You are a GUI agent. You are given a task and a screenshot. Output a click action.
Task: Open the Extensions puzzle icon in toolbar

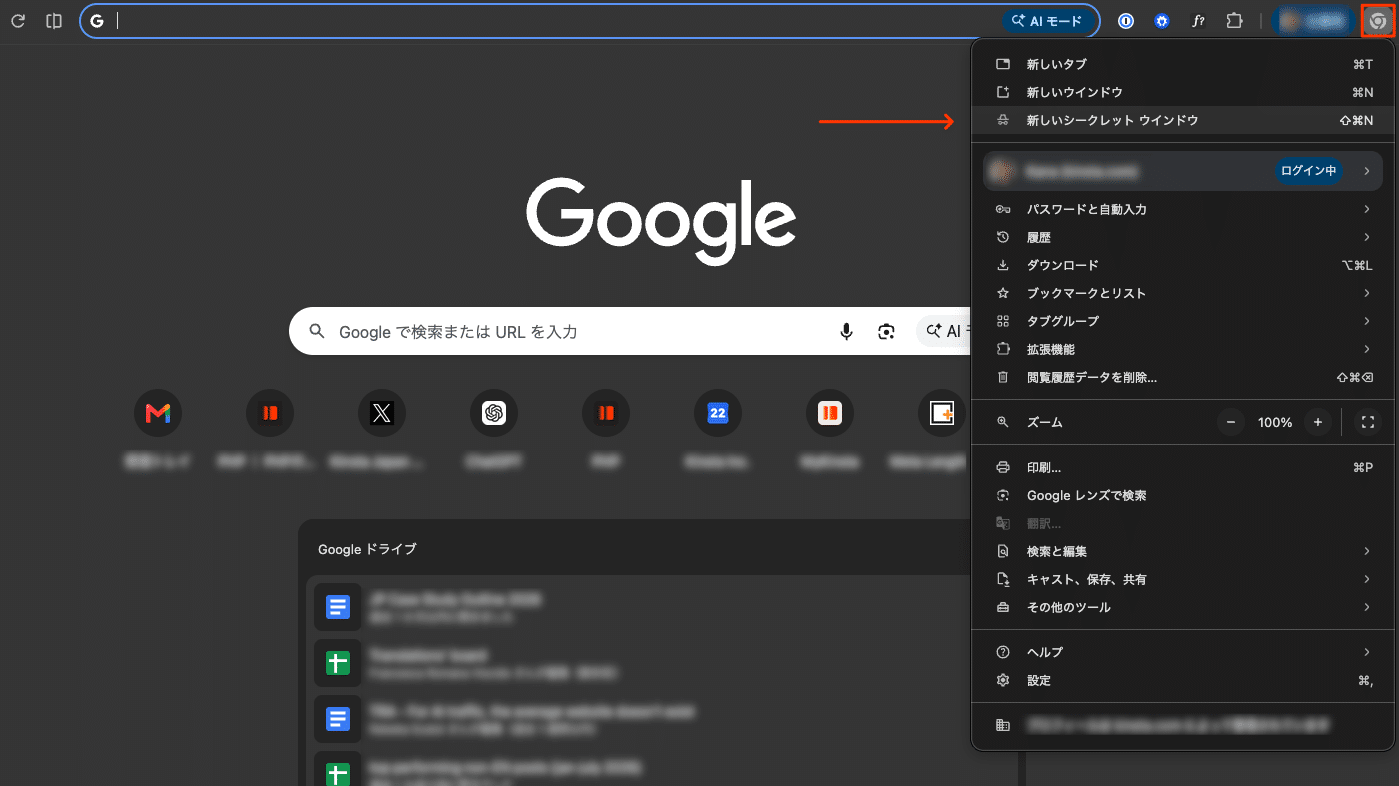(1234, 20)
